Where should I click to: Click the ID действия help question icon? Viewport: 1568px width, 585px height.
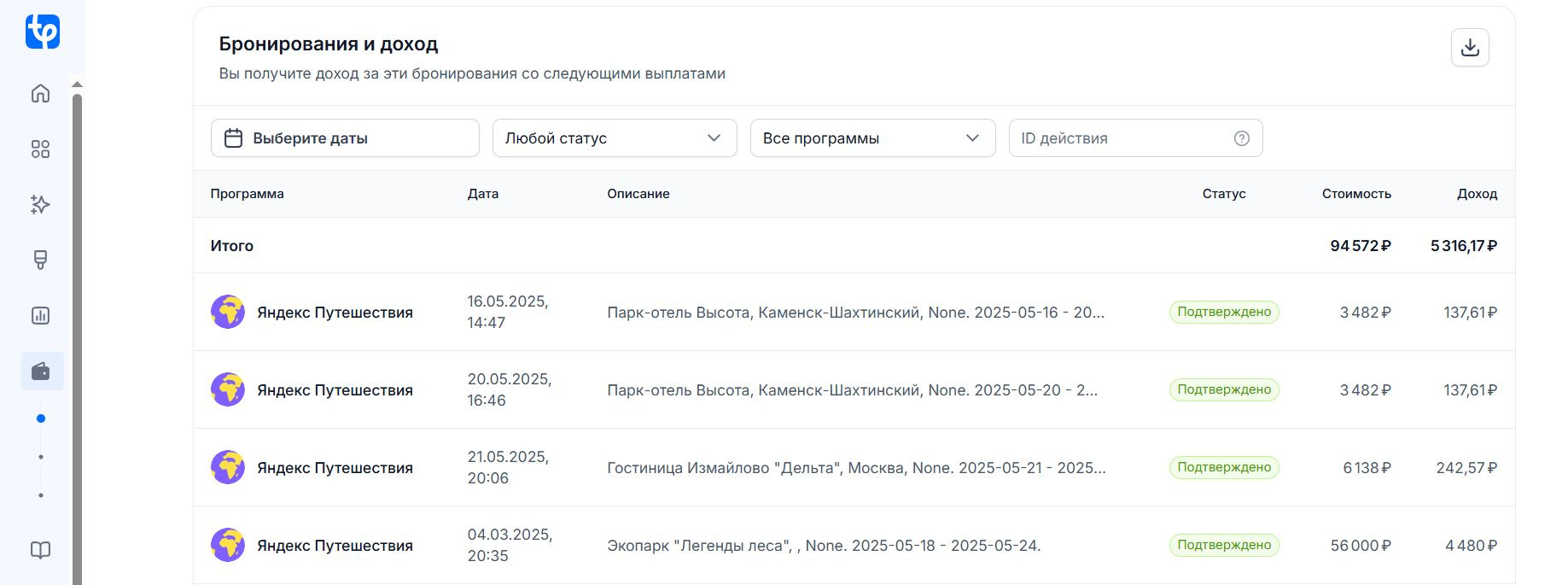click(1242, 138)
